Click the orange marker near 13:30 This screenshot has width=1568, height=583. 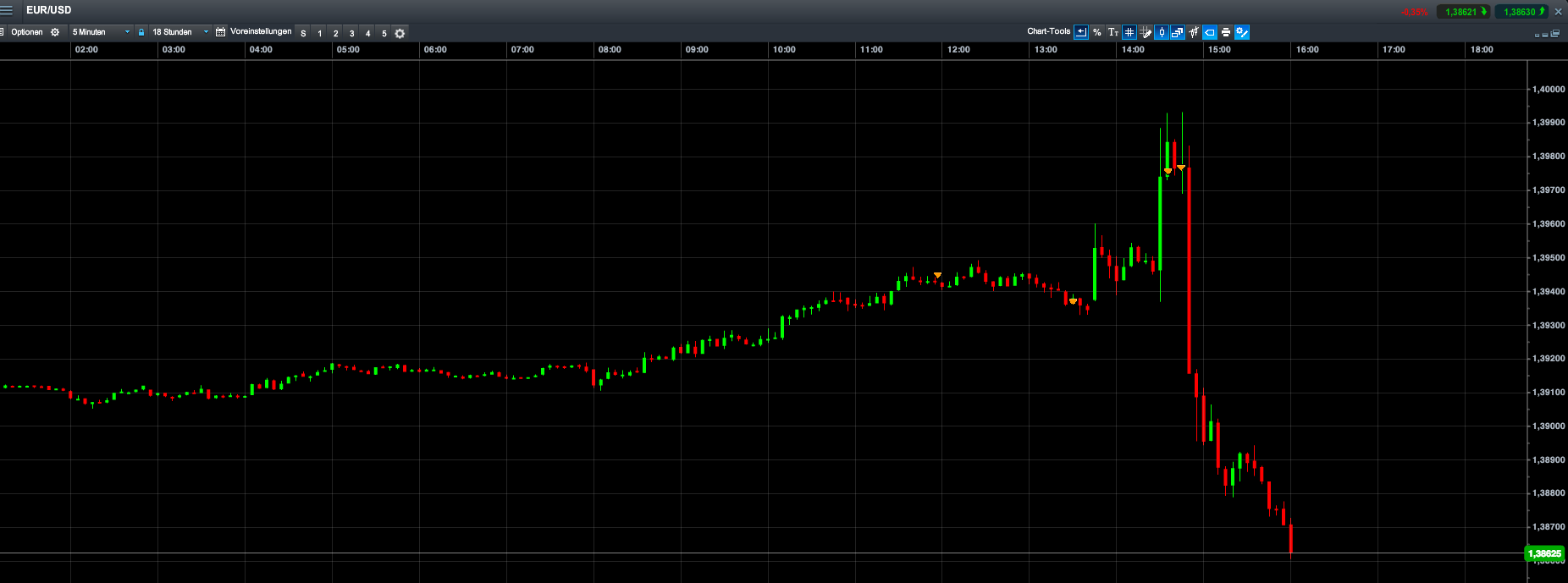(1073, 300)
